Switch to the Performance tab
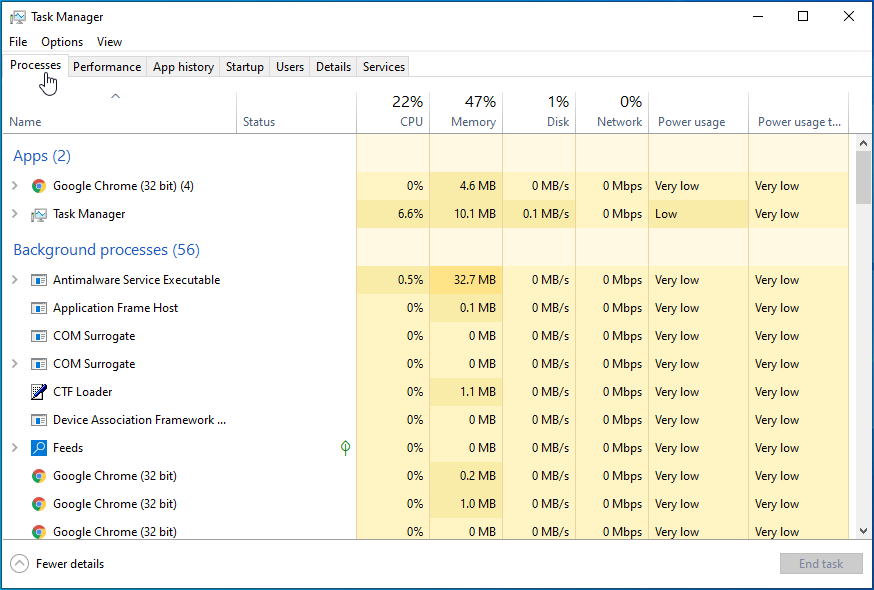 point(107,67)
